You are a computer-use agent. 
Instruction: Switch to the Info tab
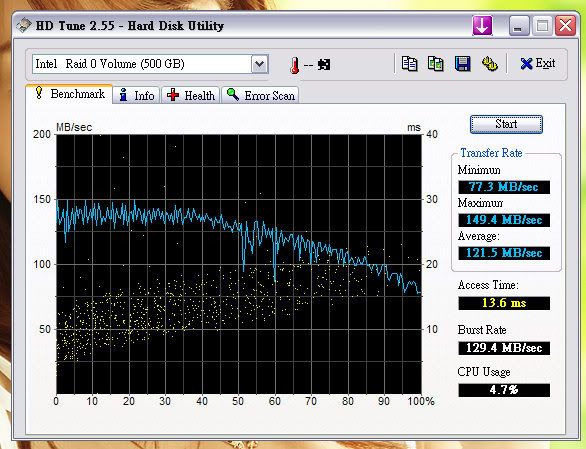pyautogui.click(x=136, y=95)
